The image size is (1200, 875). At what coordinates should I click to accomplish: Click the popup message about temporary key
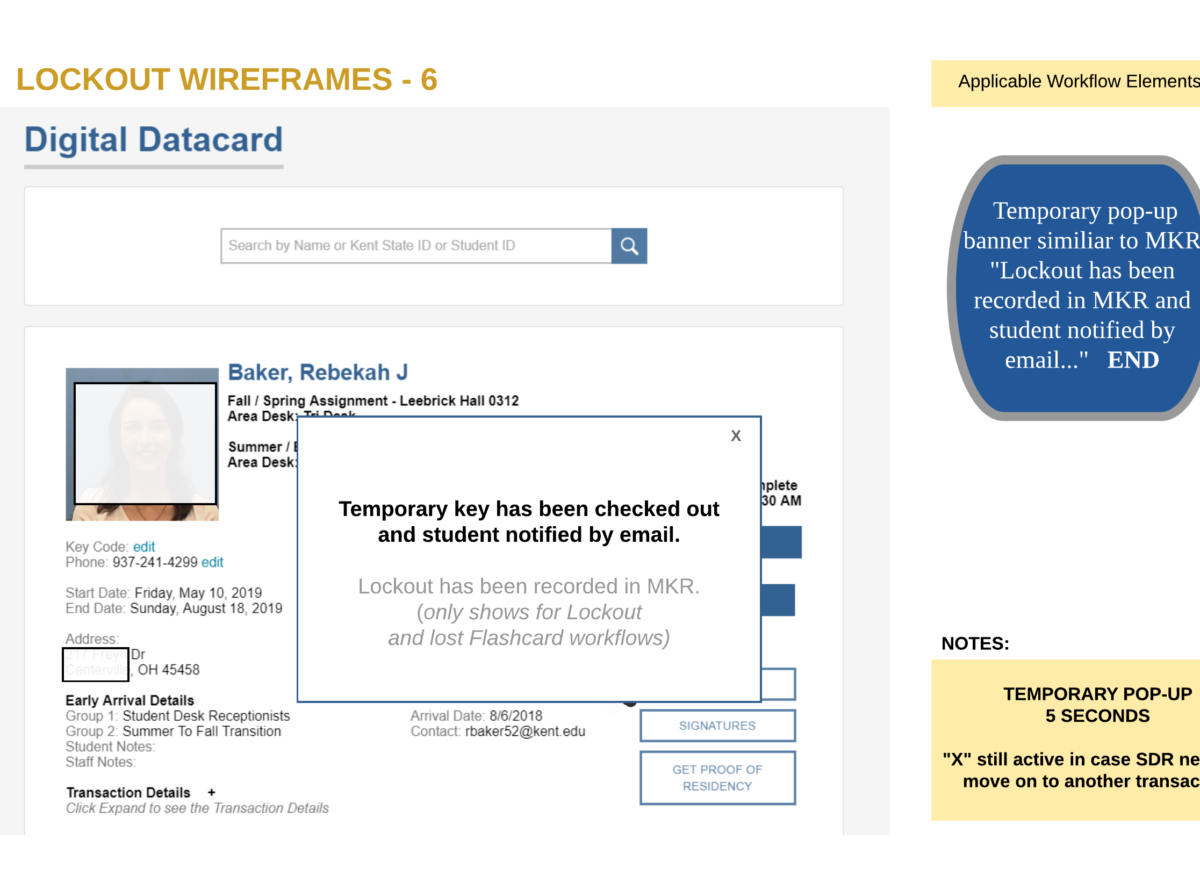(x=529, y=522)
